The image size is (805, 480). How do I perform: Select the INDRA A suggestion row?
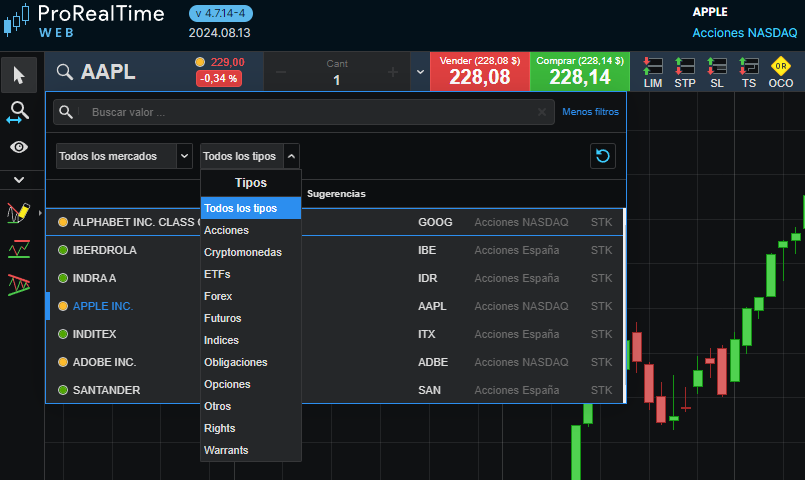[335, 278]
